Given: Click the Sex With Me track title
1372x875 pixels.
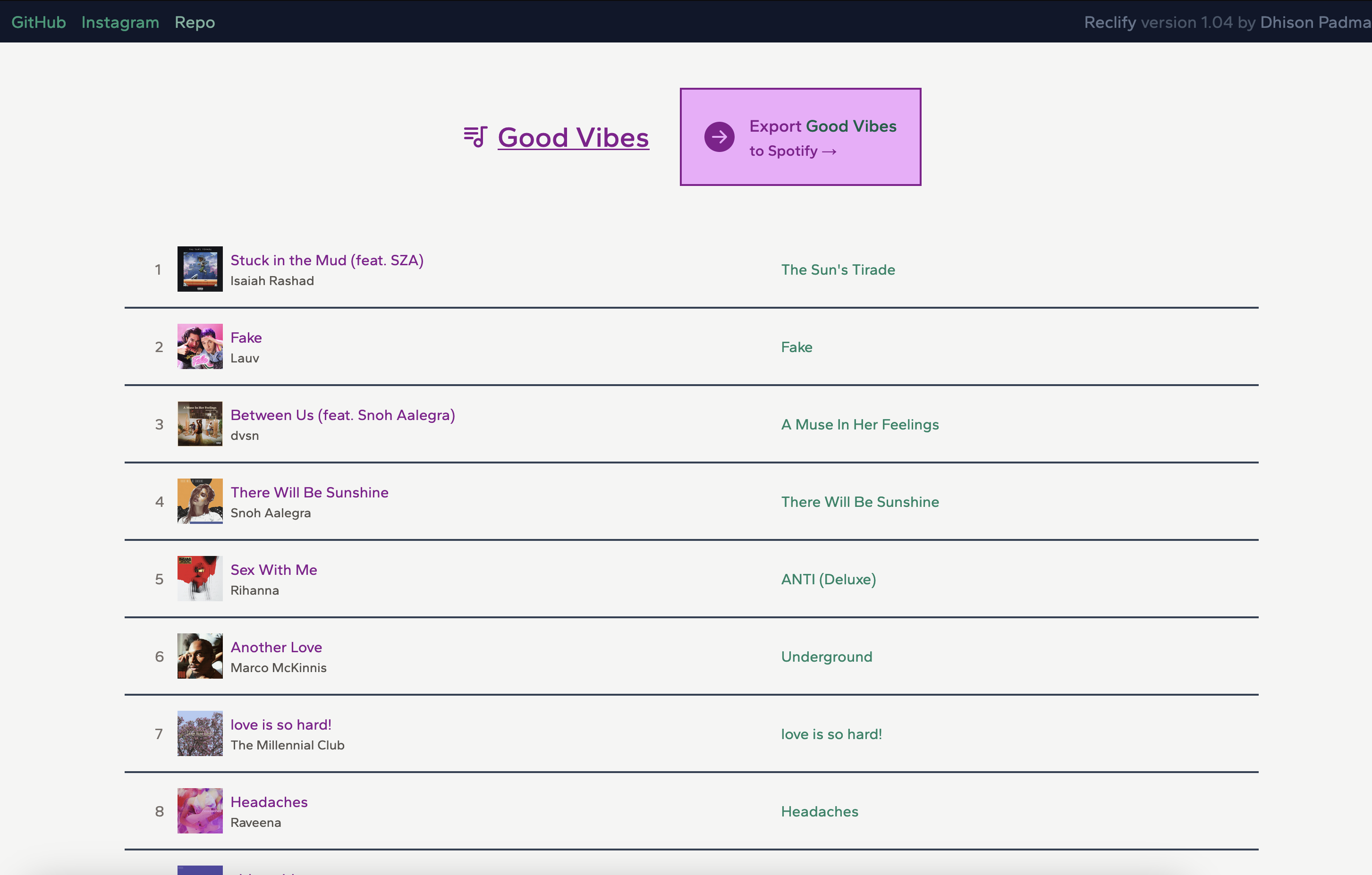Looking at the screenshot, I should 273,570.
